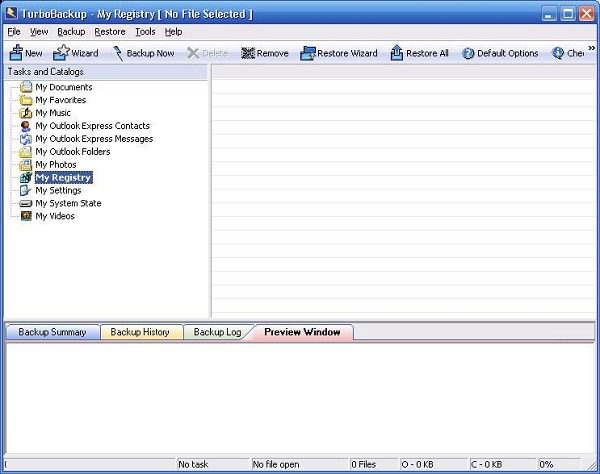Select My Outlook Folders label
This screenshot has width=600, height=474.
pyautogui.click(x=73, y=152)
